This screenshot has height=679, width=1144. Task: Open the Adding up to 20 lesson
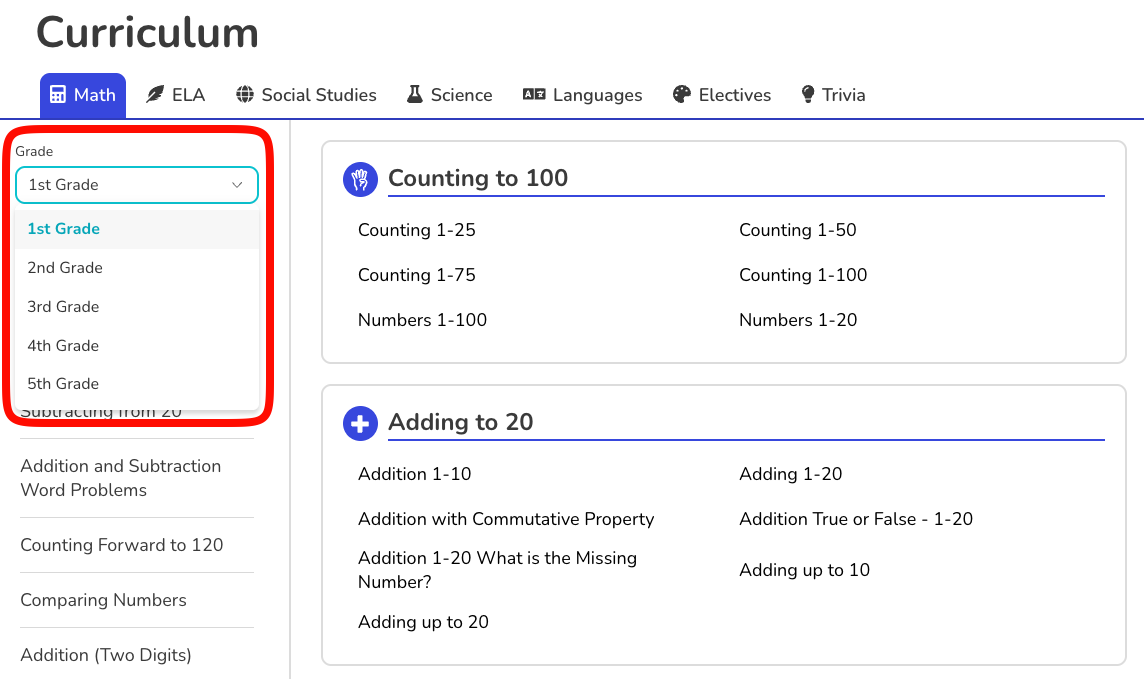423,622
